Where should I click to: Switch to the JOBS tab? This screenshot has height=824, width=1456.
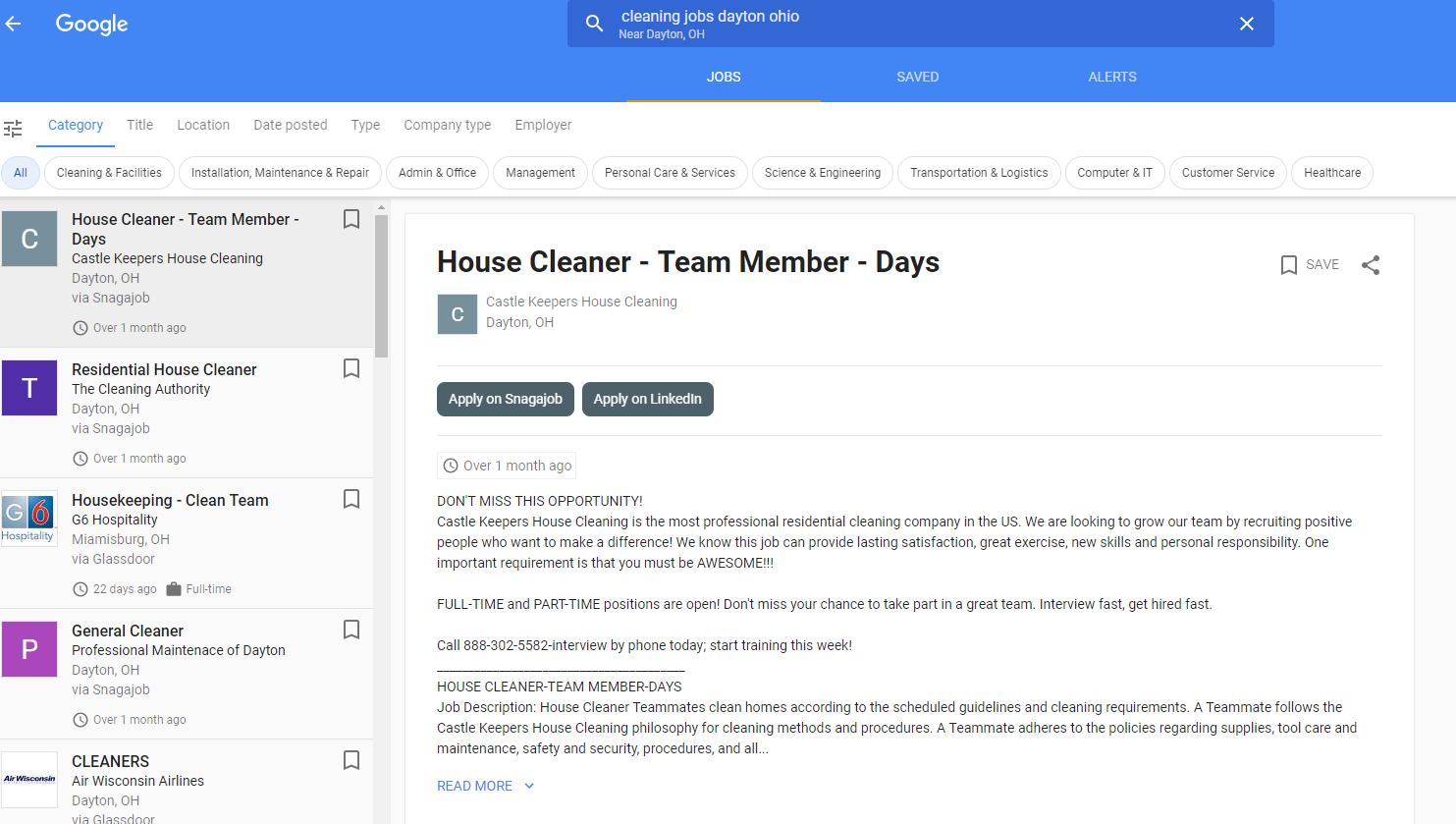[724, 77]
